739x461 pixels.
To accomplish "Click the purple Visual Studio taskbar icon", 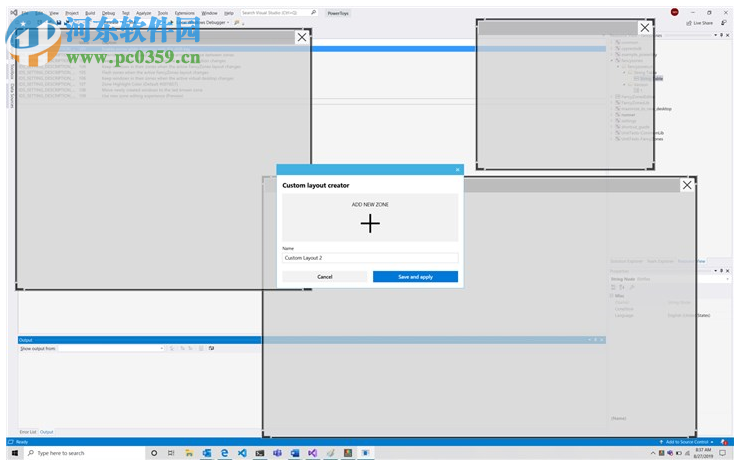I will pos(312,453).
